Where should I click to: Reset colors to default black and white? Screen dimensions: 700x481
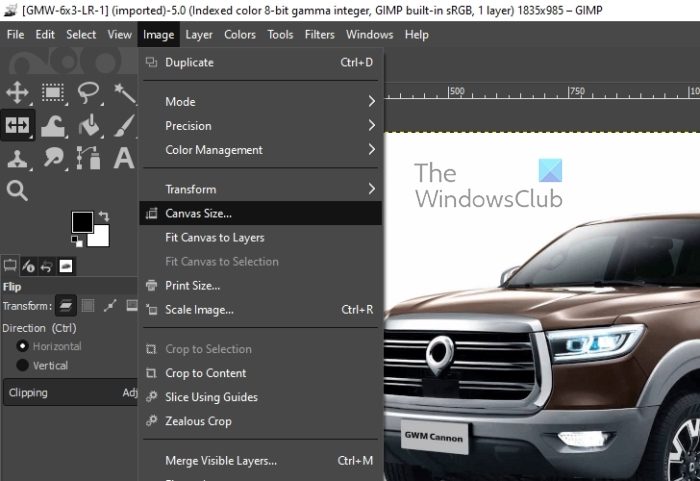pos(77,241)
